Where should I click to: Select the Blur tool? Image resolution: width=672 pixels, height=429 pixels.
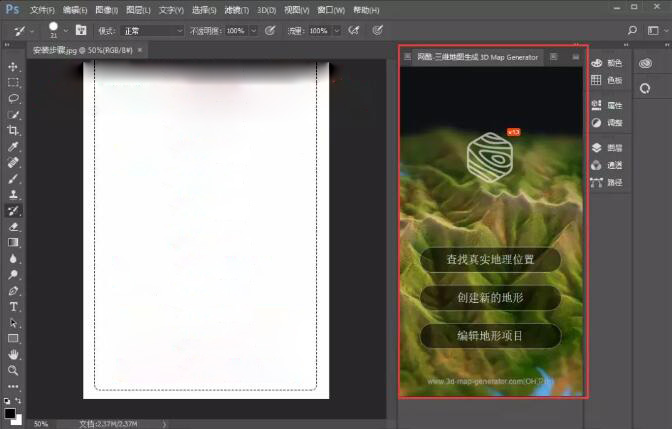pos(13,258)
